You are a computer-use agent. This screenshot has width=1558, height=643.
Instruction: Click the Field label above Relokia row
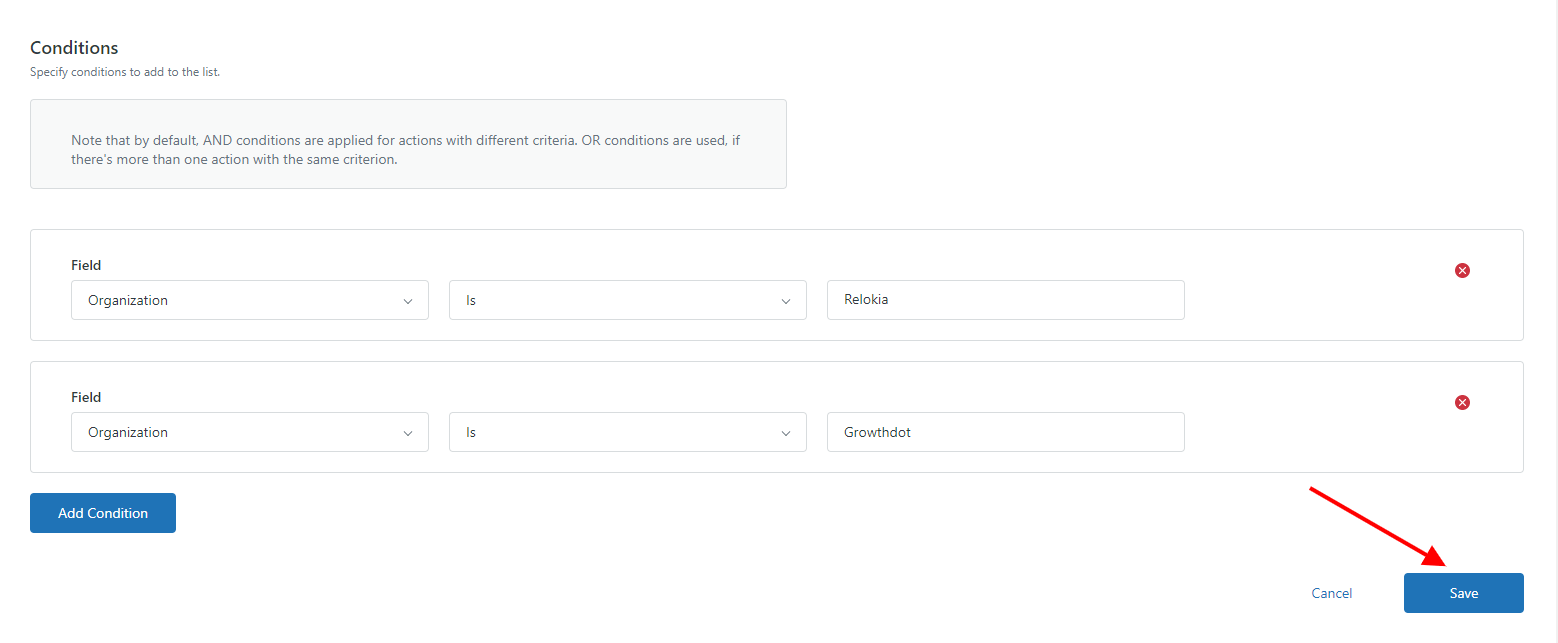(86, 265)
